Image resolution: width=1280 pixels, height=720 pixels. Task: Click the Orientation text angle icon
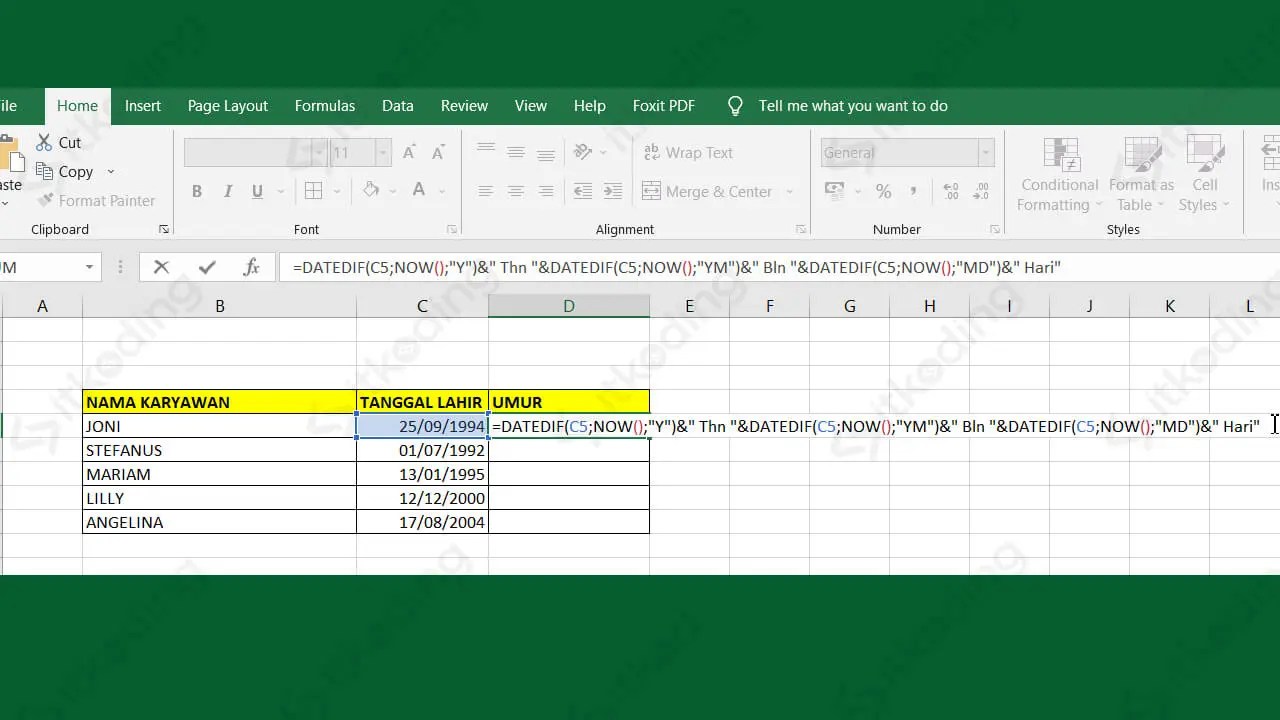(x=583, y=152)
